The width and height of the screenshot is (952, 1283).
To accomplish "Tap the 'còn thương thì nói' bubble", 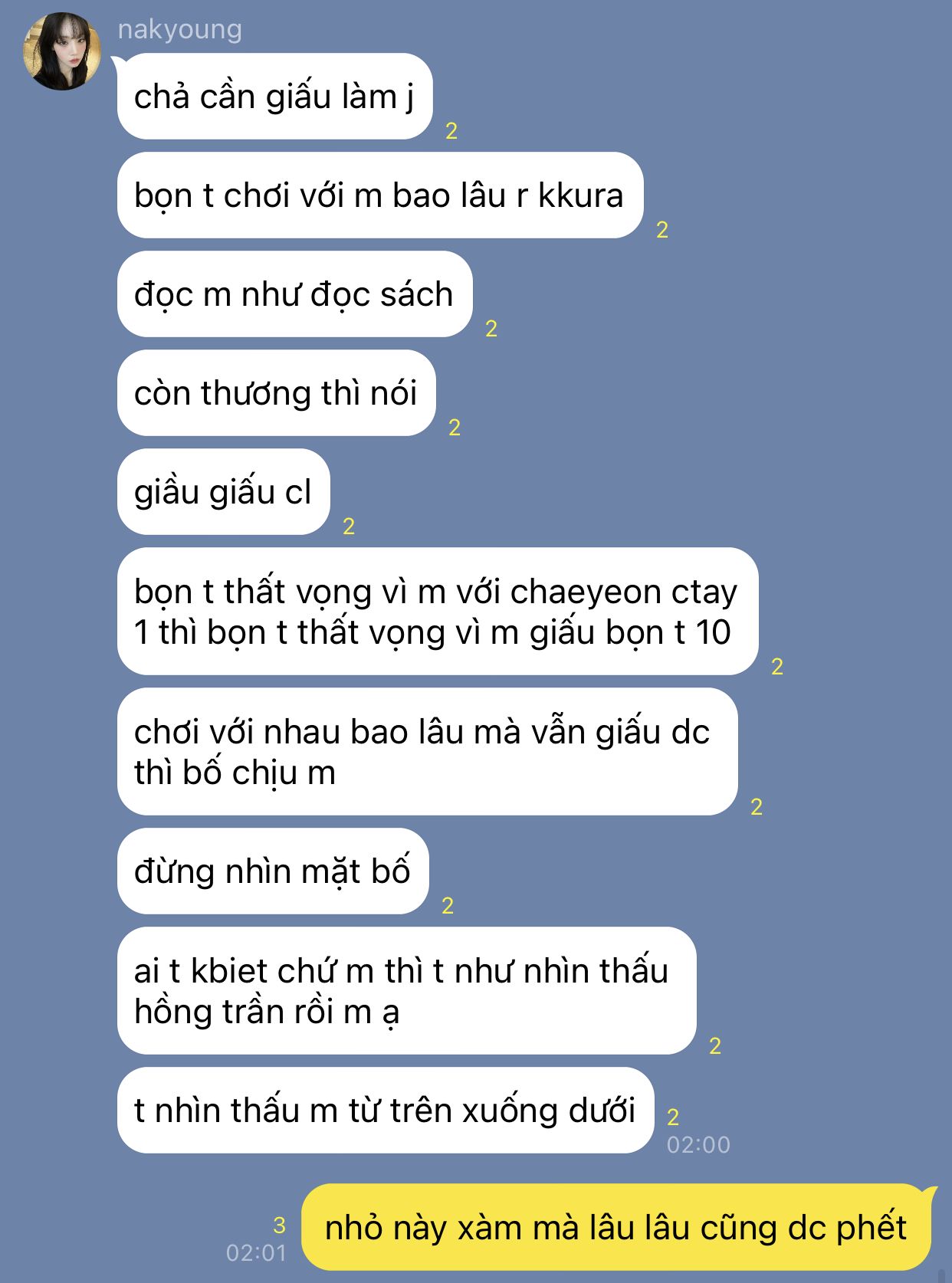I will coord(276,393).
